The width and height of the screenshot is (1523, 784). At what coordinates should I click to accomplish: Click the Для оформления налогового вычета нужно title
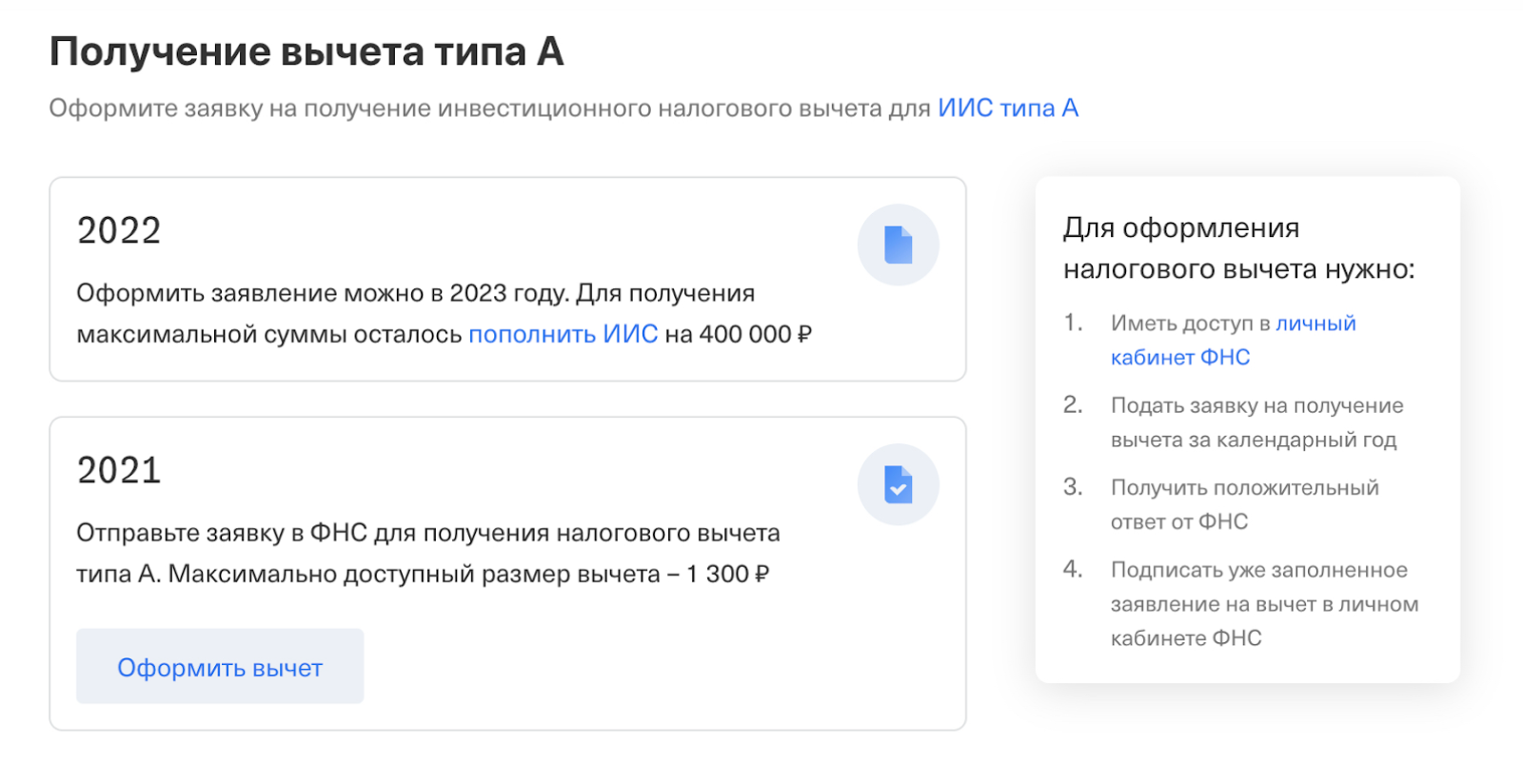(1238, 248)
